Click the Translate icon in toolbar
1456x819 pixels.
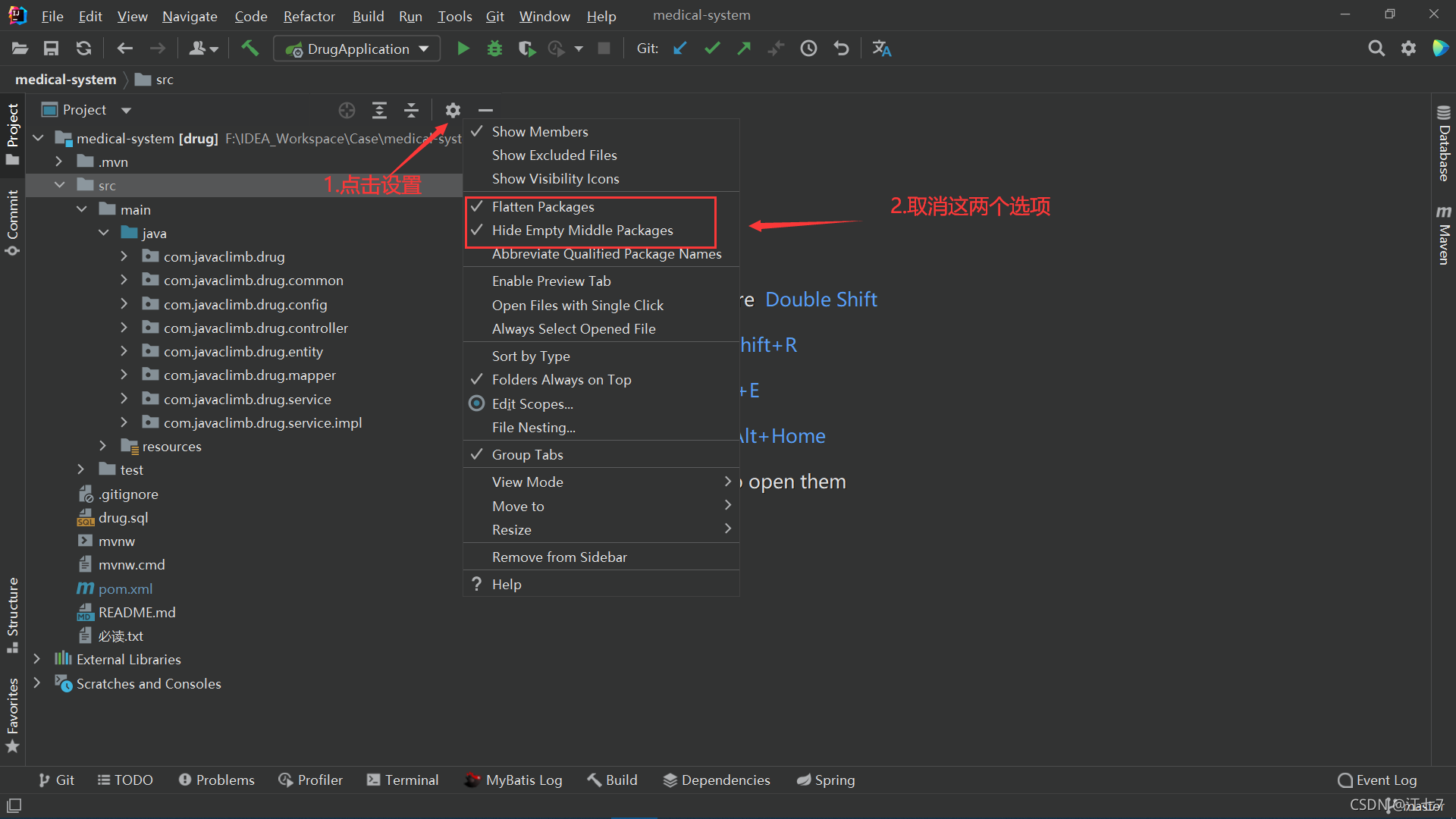pyautogui.click(x=881, y=49)
